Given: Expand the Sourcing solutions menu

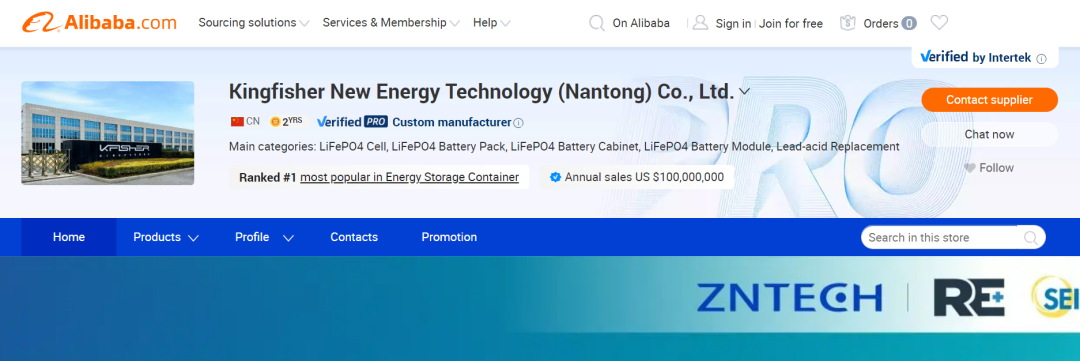Looking at the screenshot, I should (254, 23).
